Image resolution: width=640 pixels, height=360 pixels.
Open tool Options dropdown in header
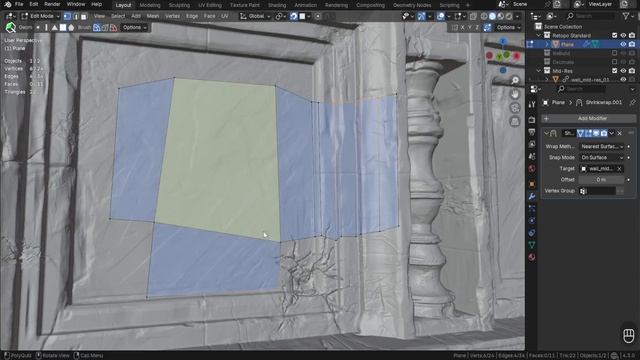[134, 27]
